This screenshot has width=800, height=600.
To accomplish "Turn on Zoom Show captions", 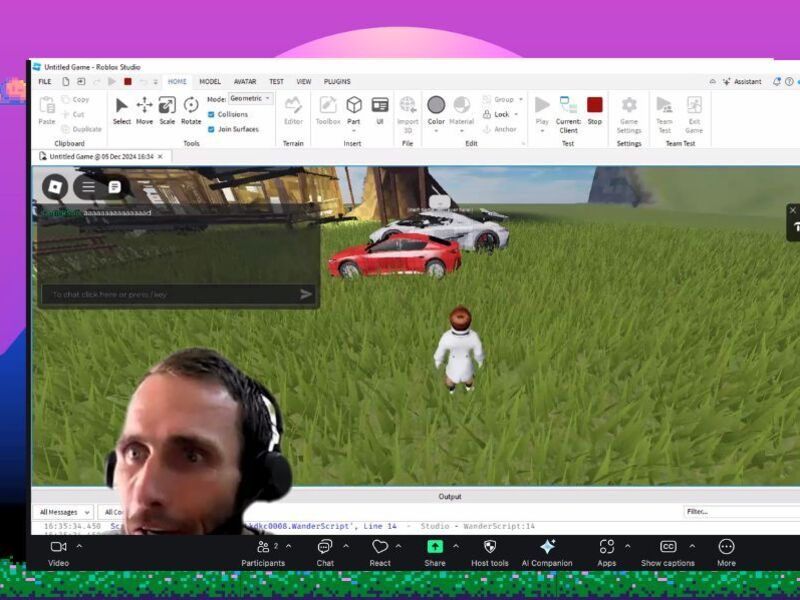I will pyautogui.click(x=667, y=547).
